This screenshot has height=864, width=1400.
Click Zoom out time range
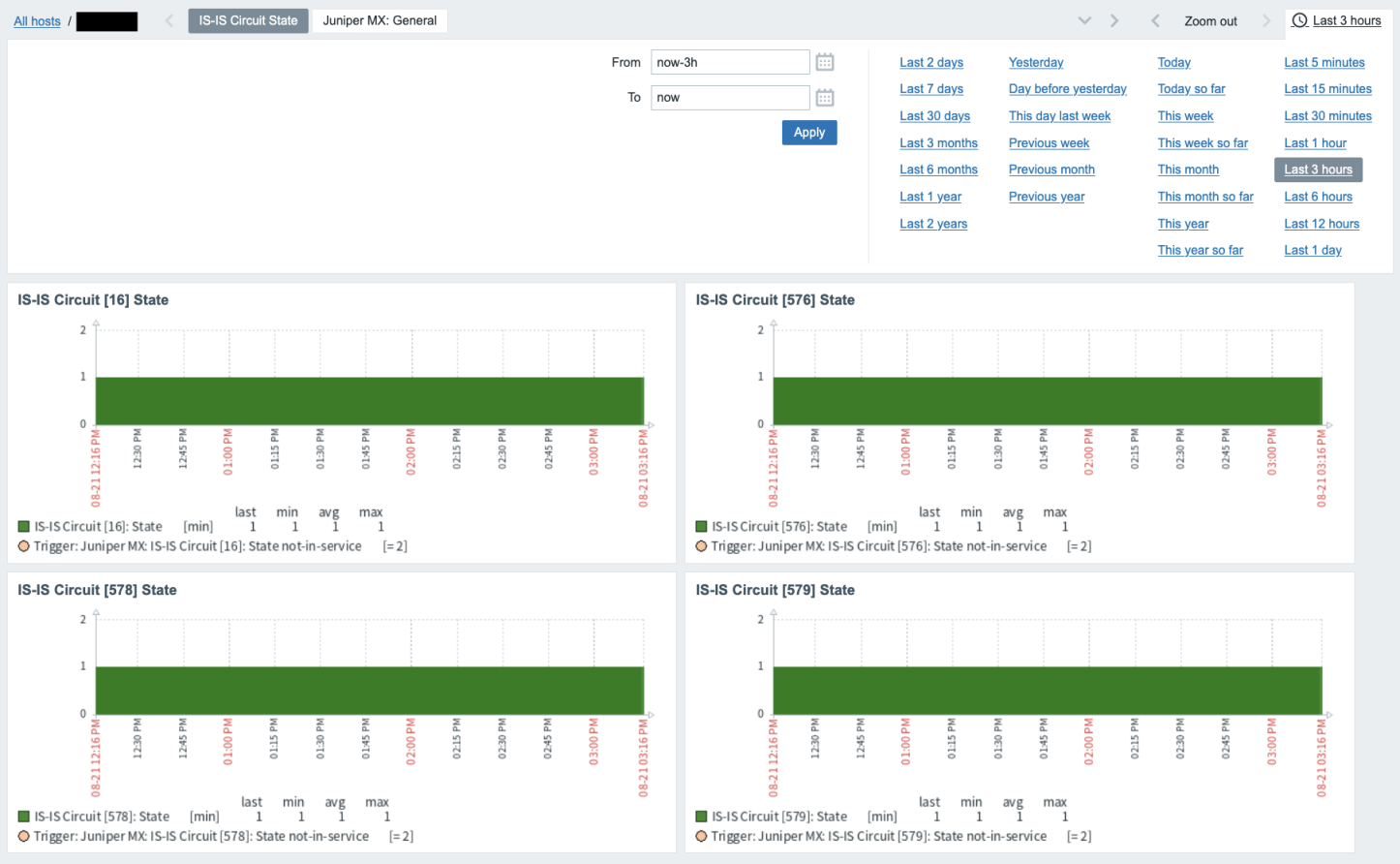click(1210, 21)
